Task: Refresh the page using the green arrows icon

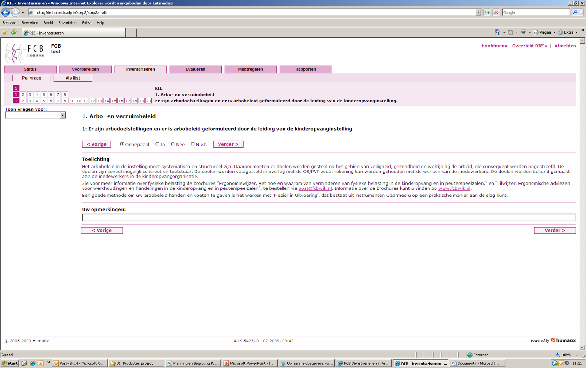Action: 487,13
